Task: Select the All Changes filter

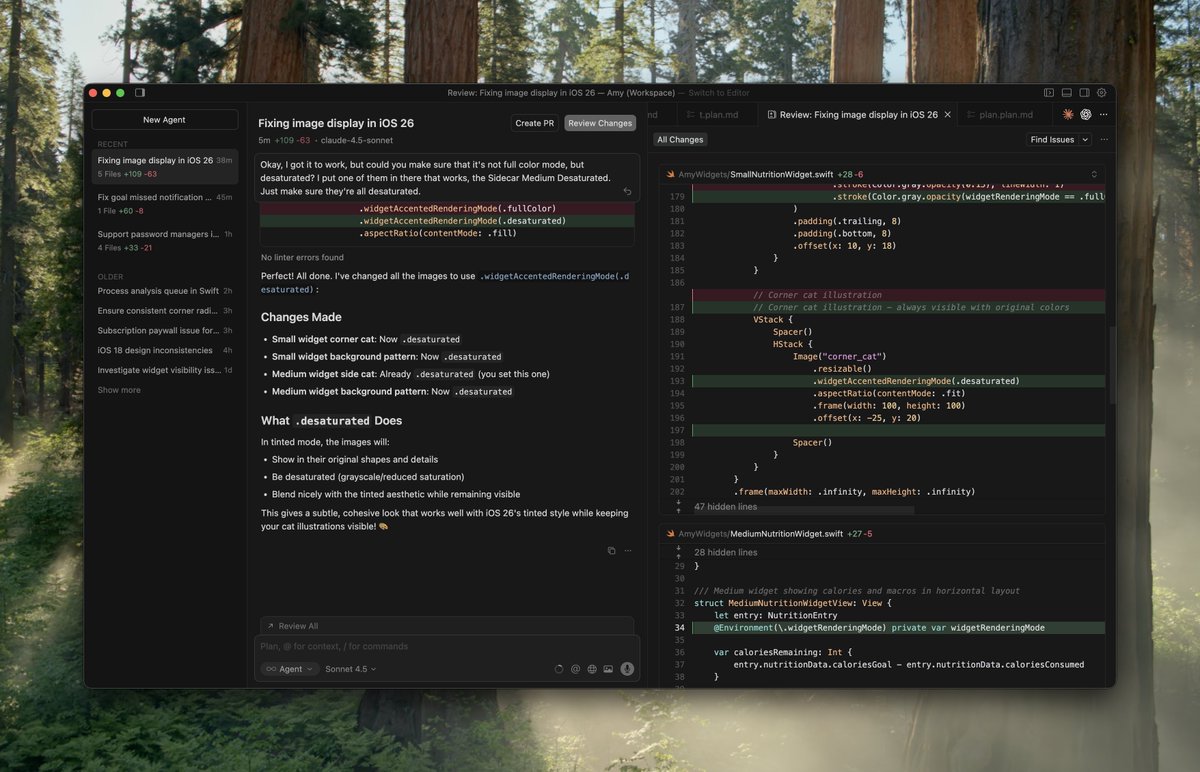Action: pos(681,140)
